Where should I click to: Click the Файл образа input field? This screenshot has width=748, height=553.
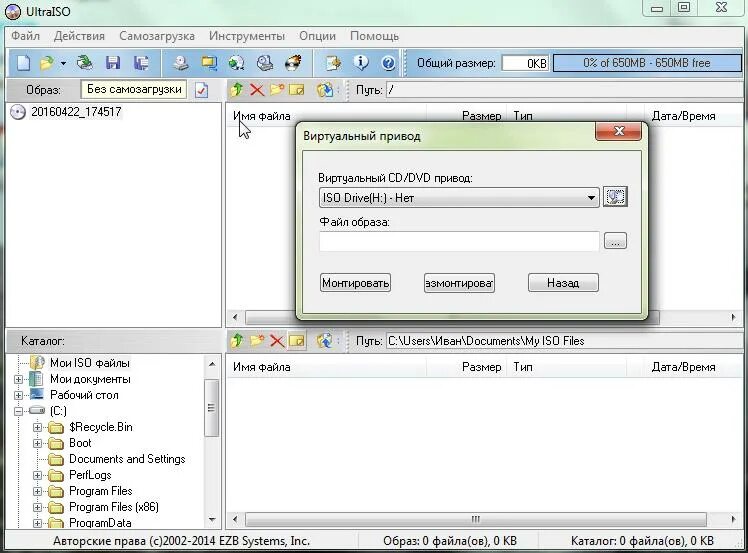tap(459, 241)
